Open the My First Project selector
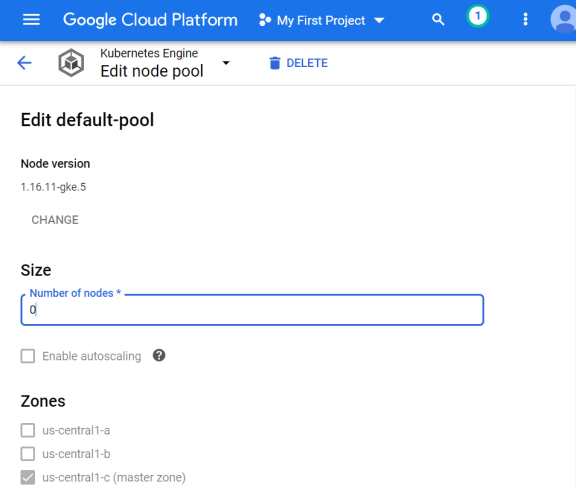Screen dimensions: 576x490 point(321,20)
